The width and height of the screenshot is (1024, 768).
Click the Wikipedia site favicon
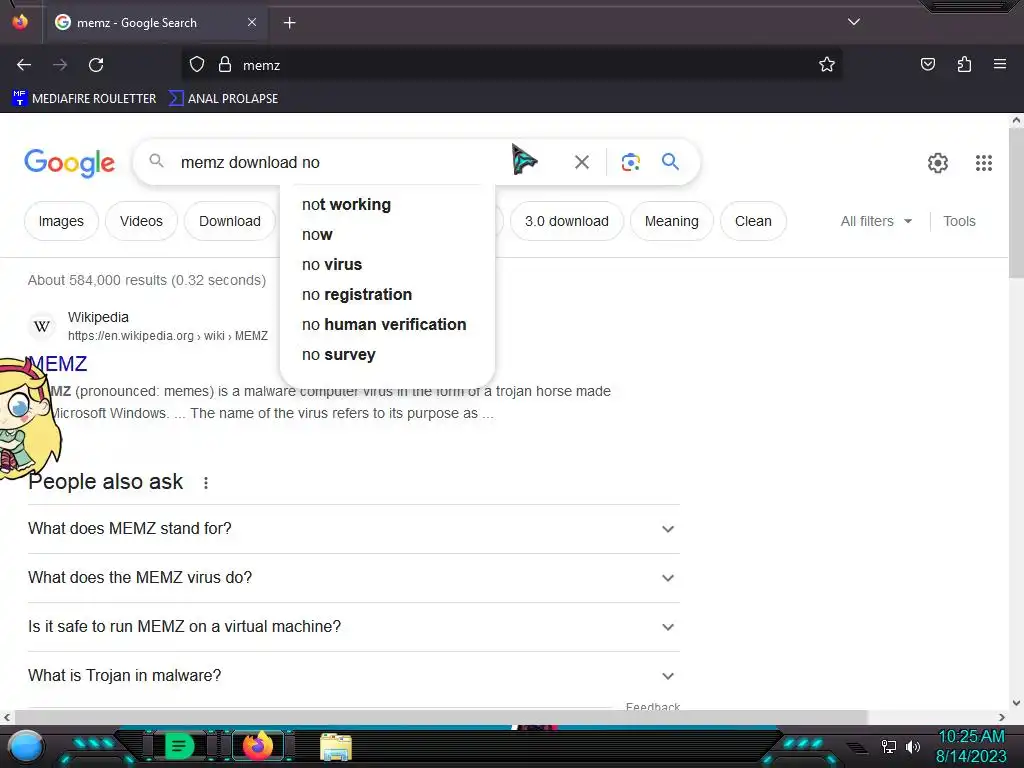[x=42, y=326]
